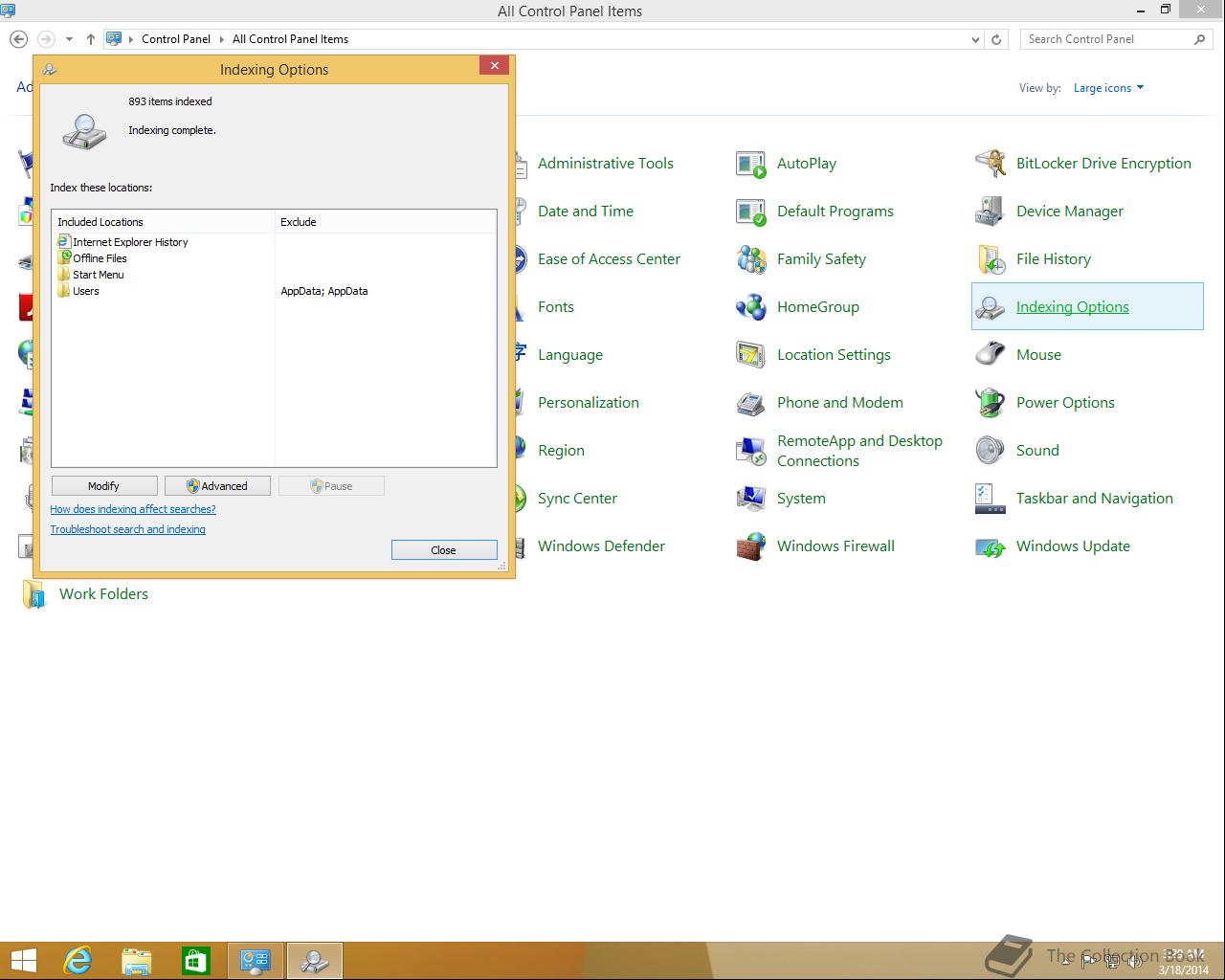Screen dimensions: 1225x980
Task: Click the address bar refresh button
Action: pyautogui.click(x=996, y=39)
